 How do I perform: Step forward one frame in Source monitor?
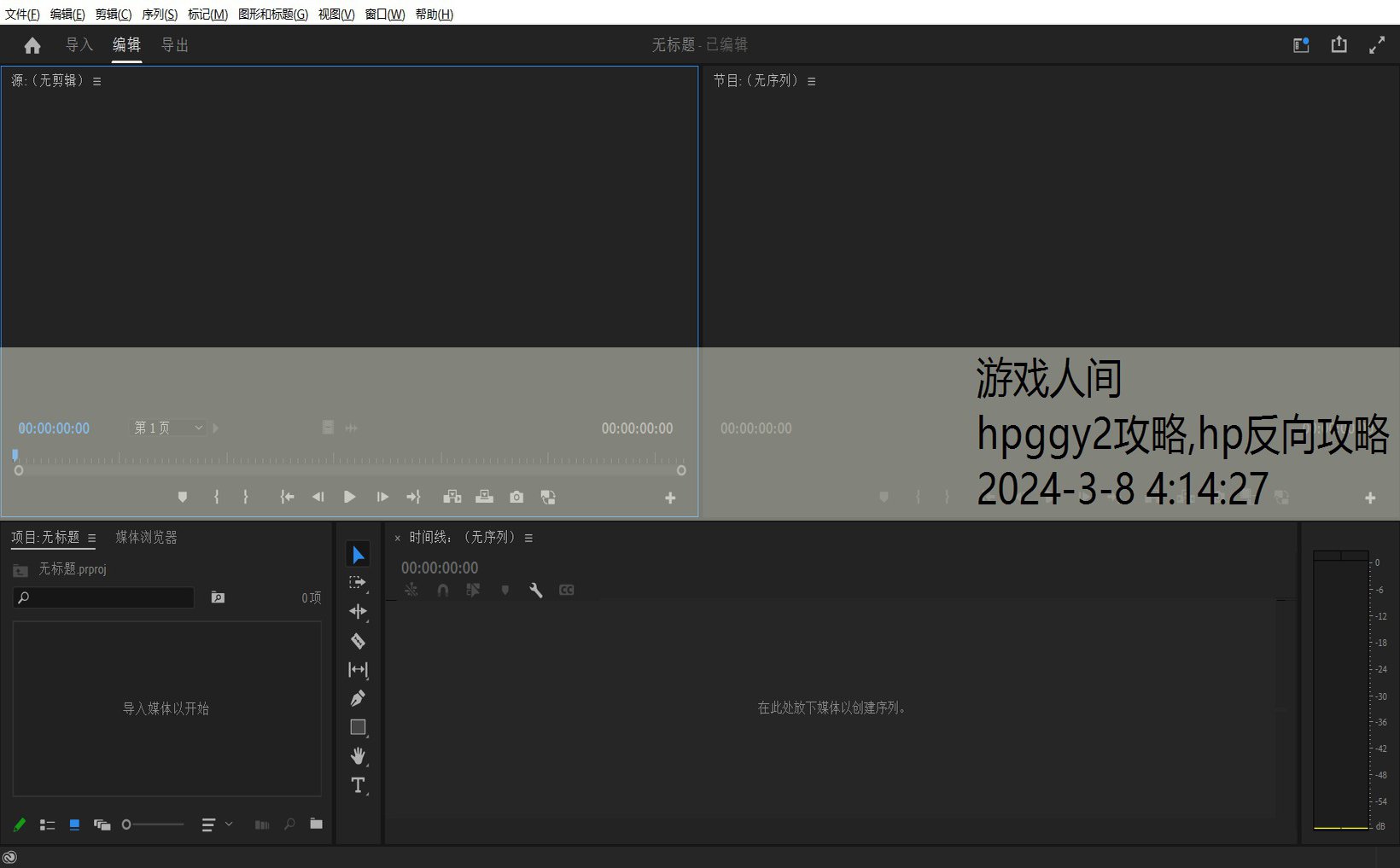coord(382,497)
